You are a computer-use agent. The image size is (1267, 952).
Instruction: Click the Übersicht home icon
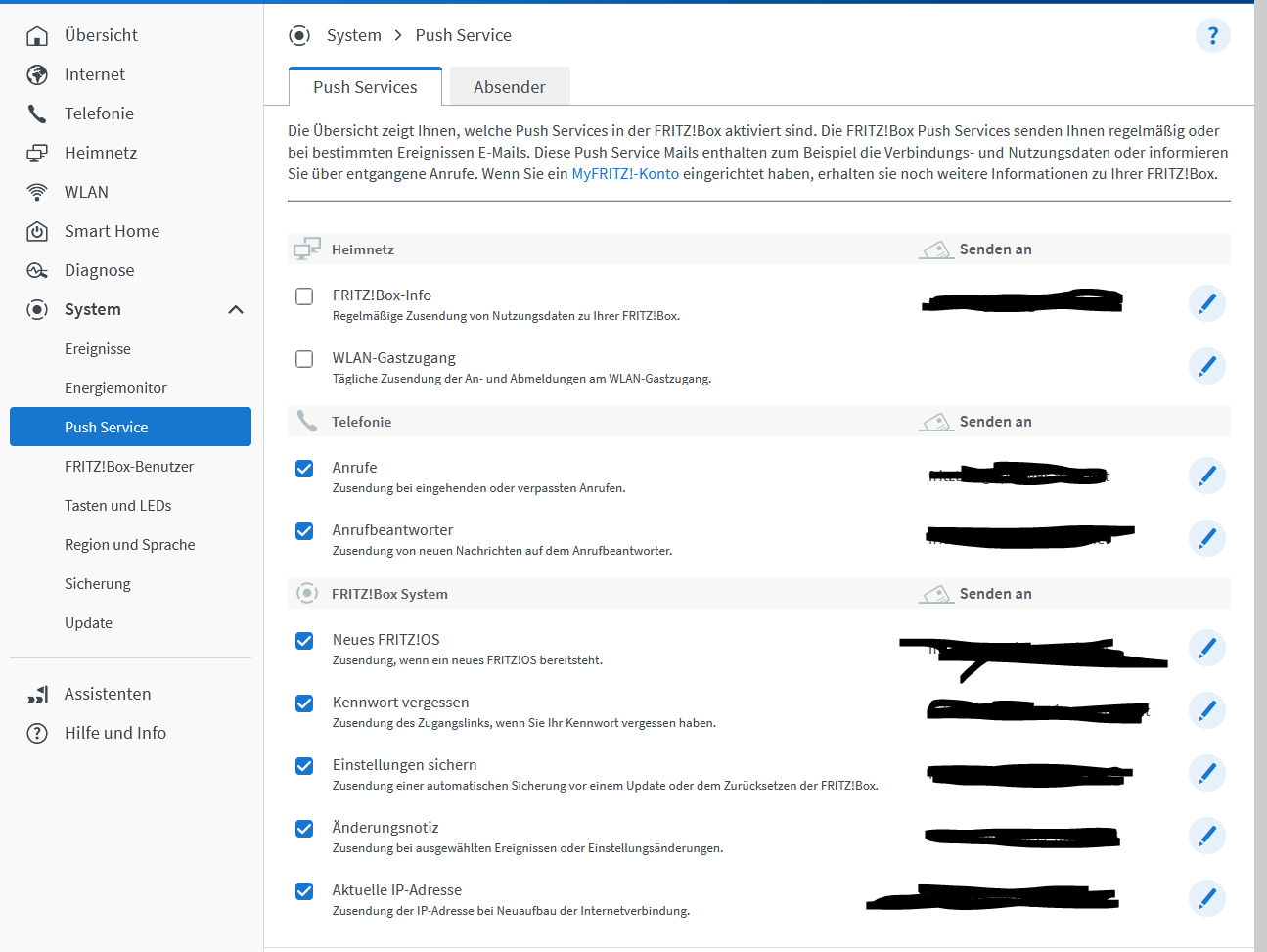click(x=37, y=36)
